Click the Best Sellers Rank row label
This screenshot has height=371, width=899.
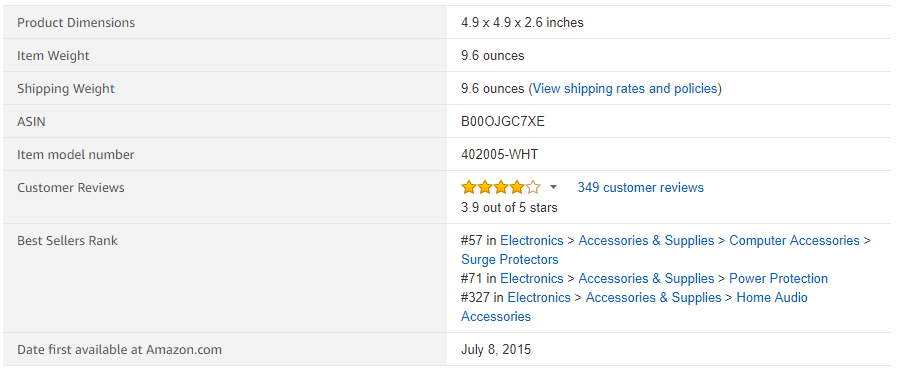pos(67,240)
